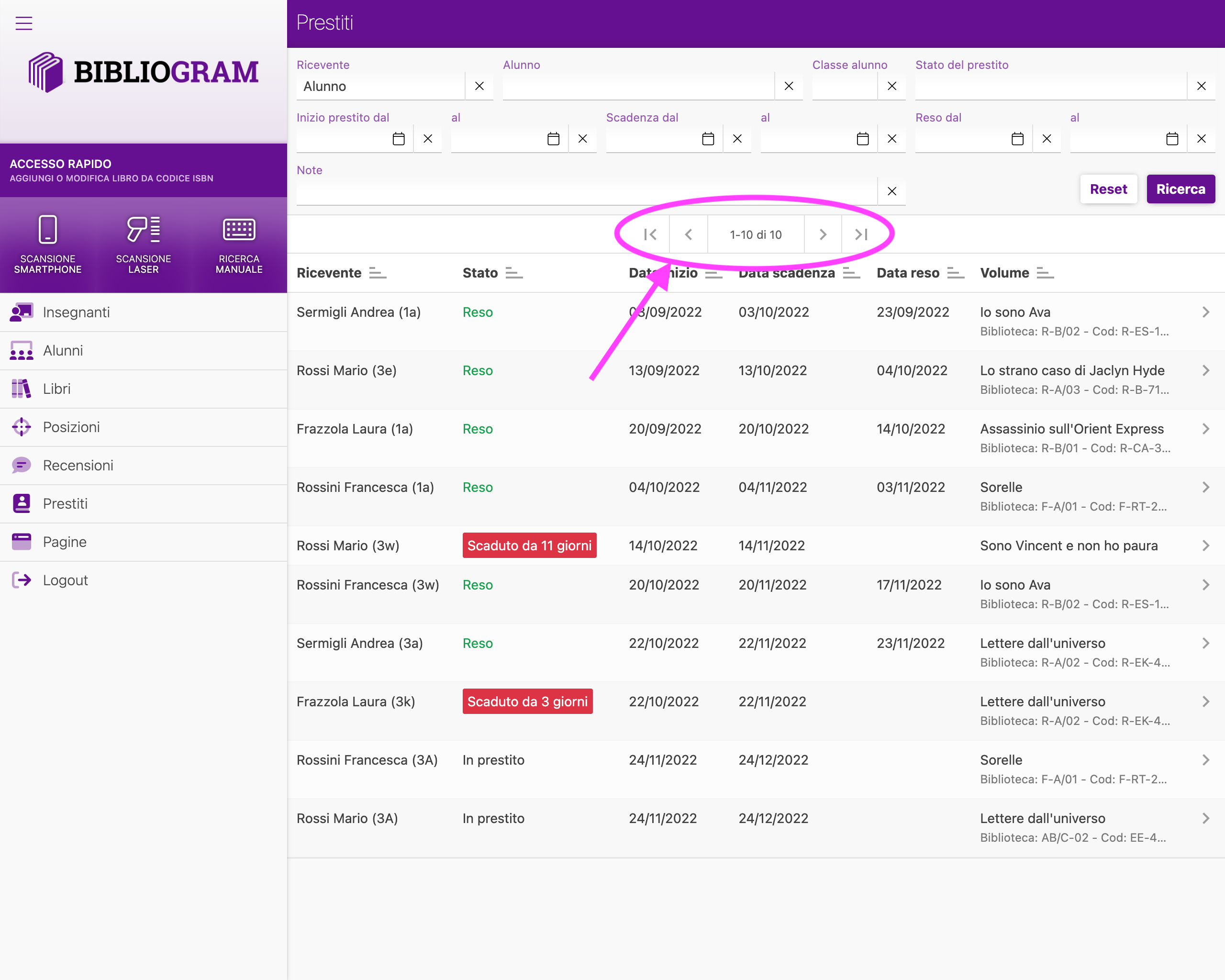Focus the Alunno filter input field
The height and width of the screenshot is (980, 1225).
(637, 86)
